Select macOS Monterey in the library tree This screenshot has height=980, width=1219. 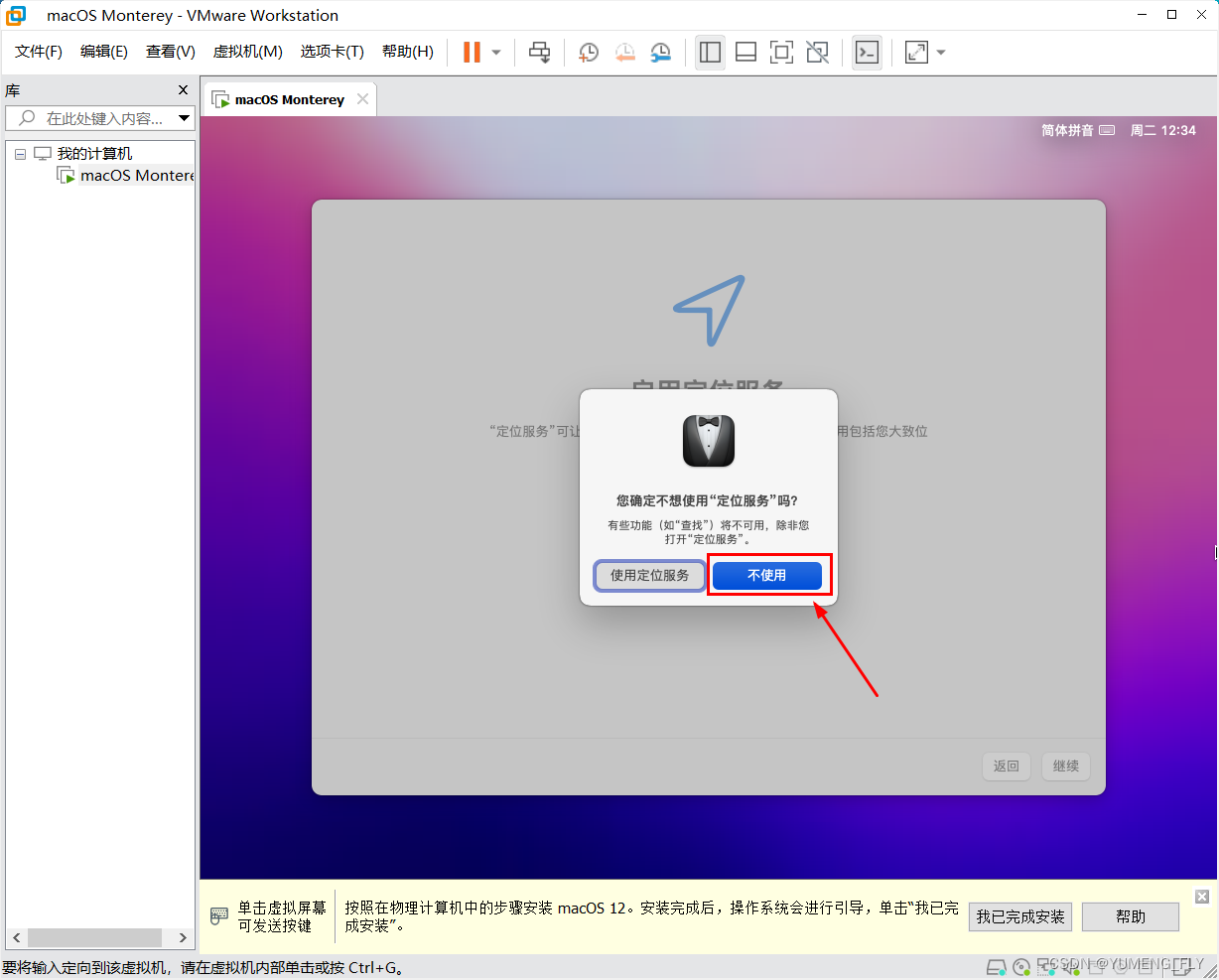137,176
